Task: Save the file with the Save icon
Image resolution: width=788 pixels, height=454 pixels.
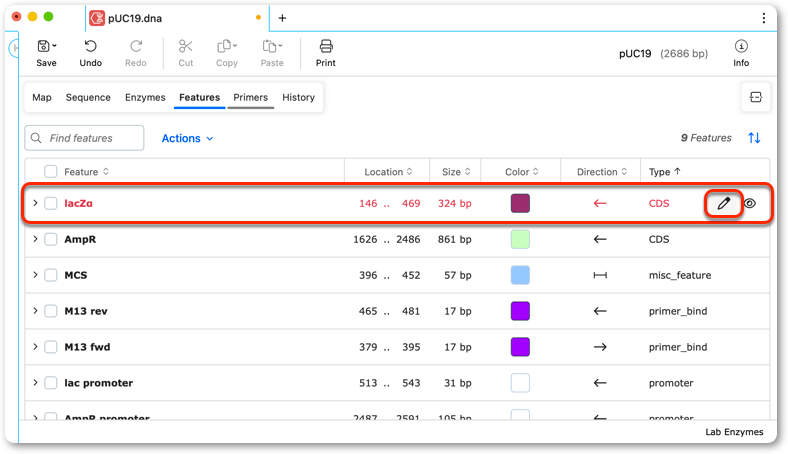Action: point(43,46)
